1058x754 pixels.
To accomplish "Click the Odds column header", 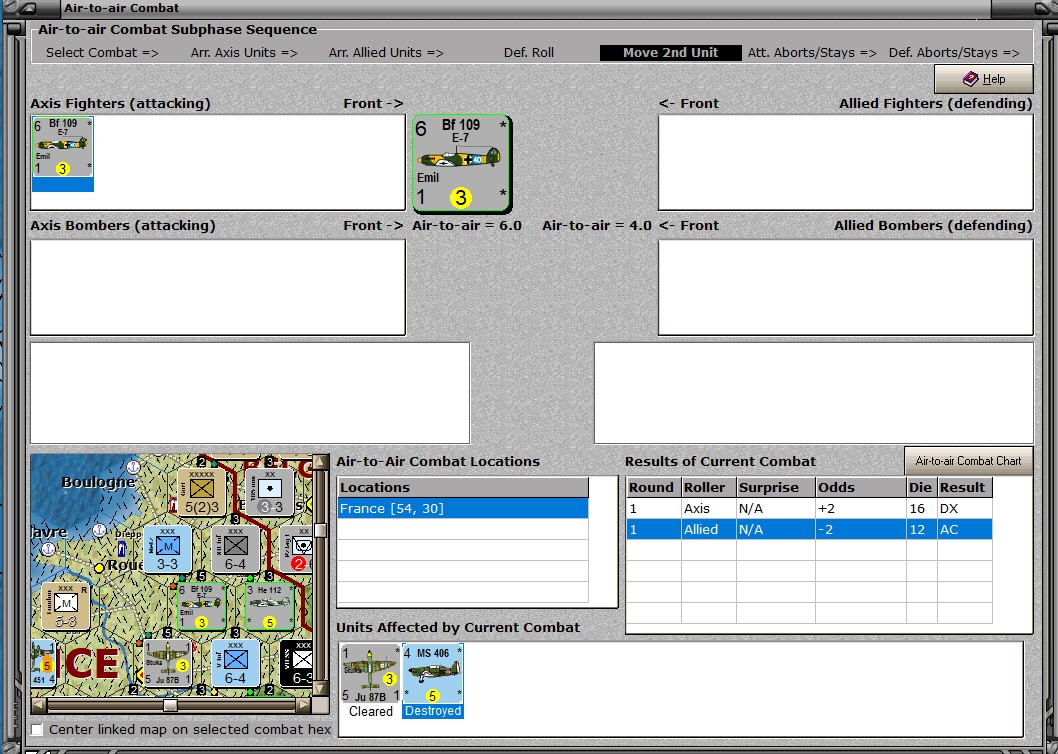I will [x=860, y=487].
